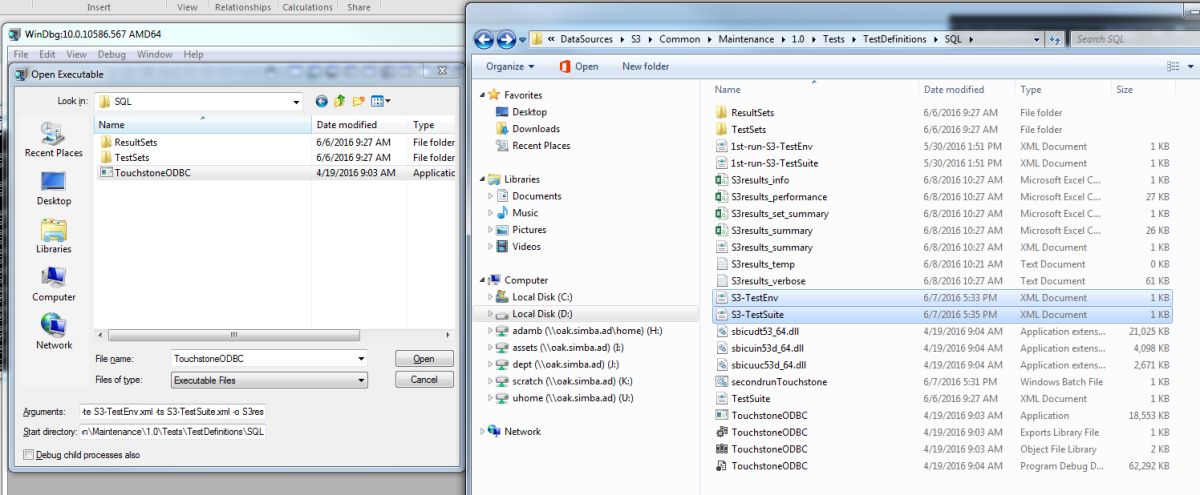
Task: Click Open button in Explorer toolbar
Action: click(x=578, y=66)
